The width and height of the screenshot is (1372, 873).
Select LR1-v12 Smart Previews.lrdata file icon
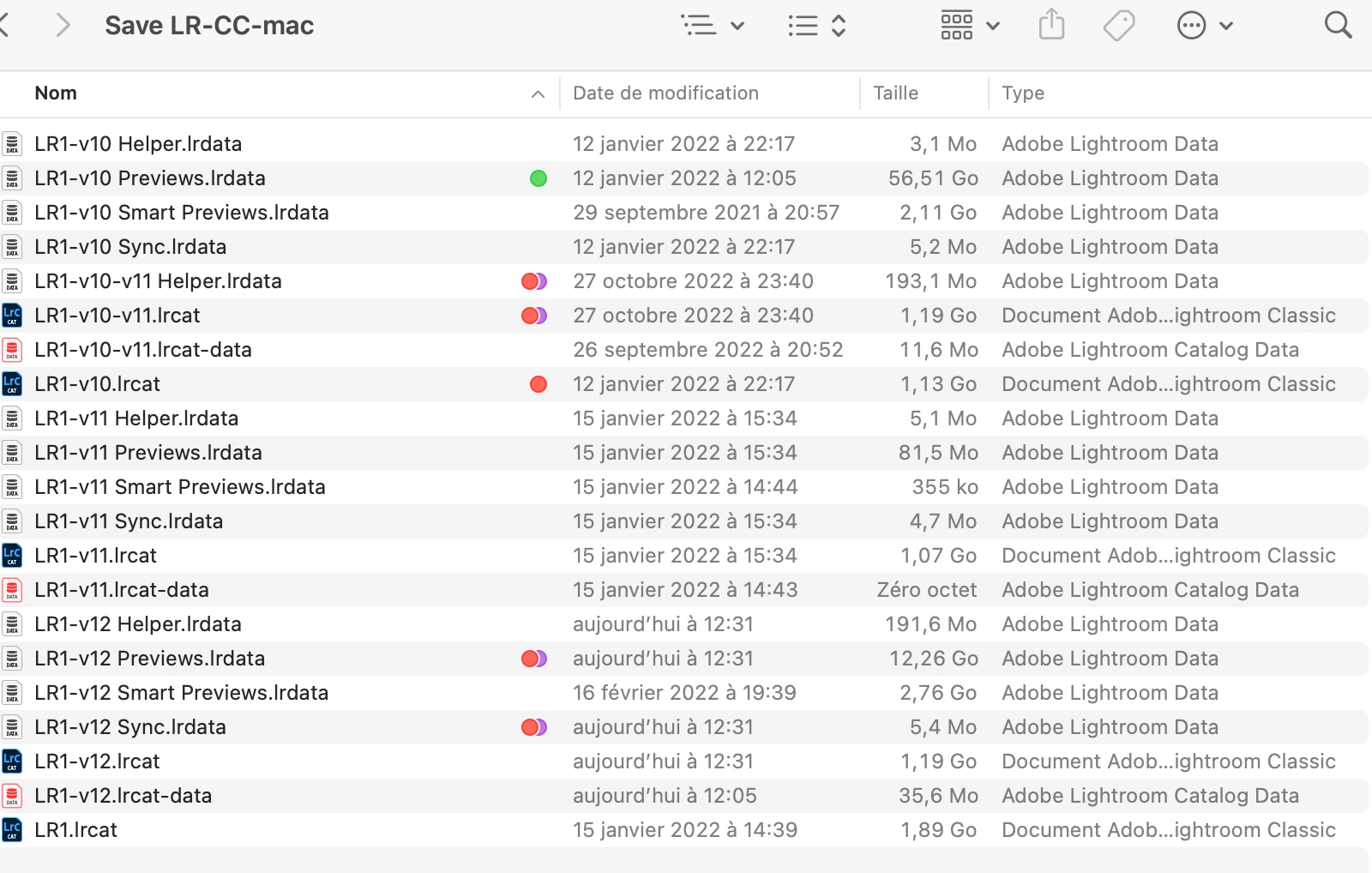click(12, 693)
